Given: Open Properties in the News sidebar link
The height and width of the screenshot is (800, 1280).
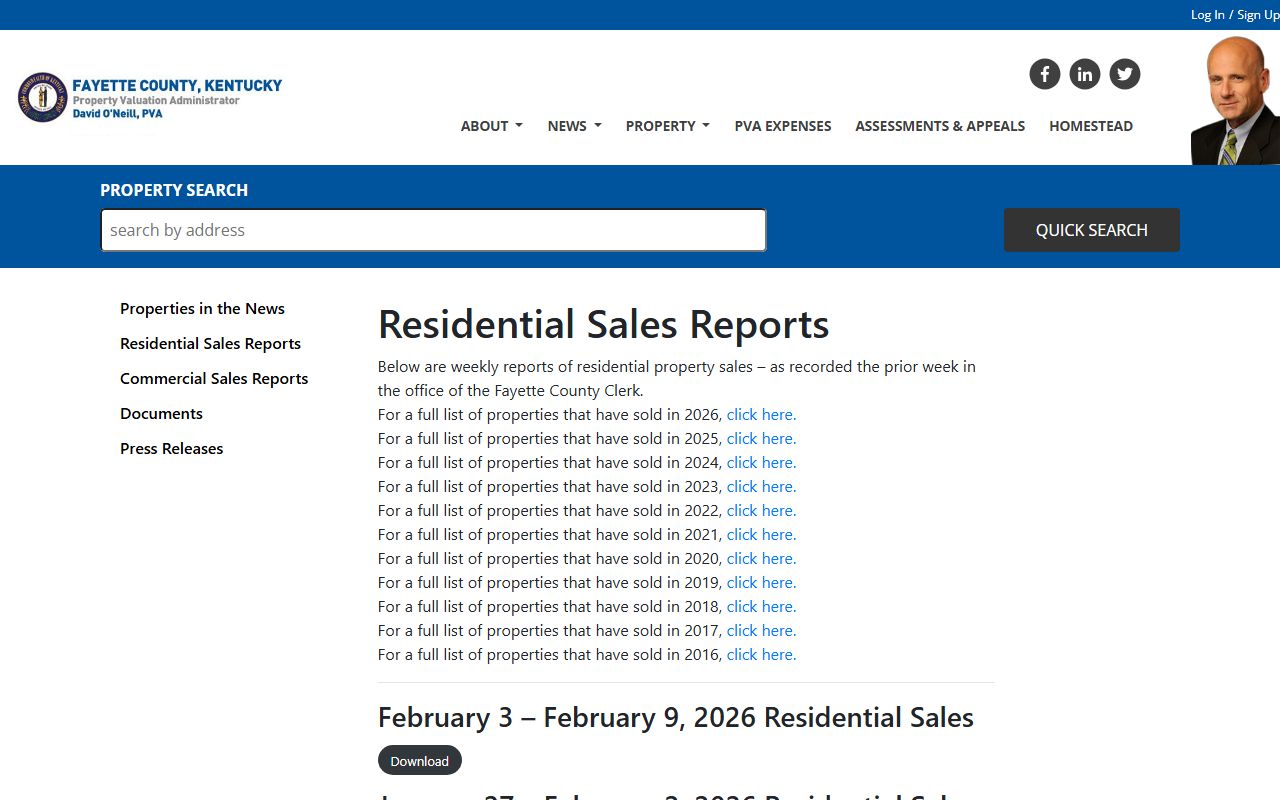Looking at the screenshot, I should coord(202,309).
